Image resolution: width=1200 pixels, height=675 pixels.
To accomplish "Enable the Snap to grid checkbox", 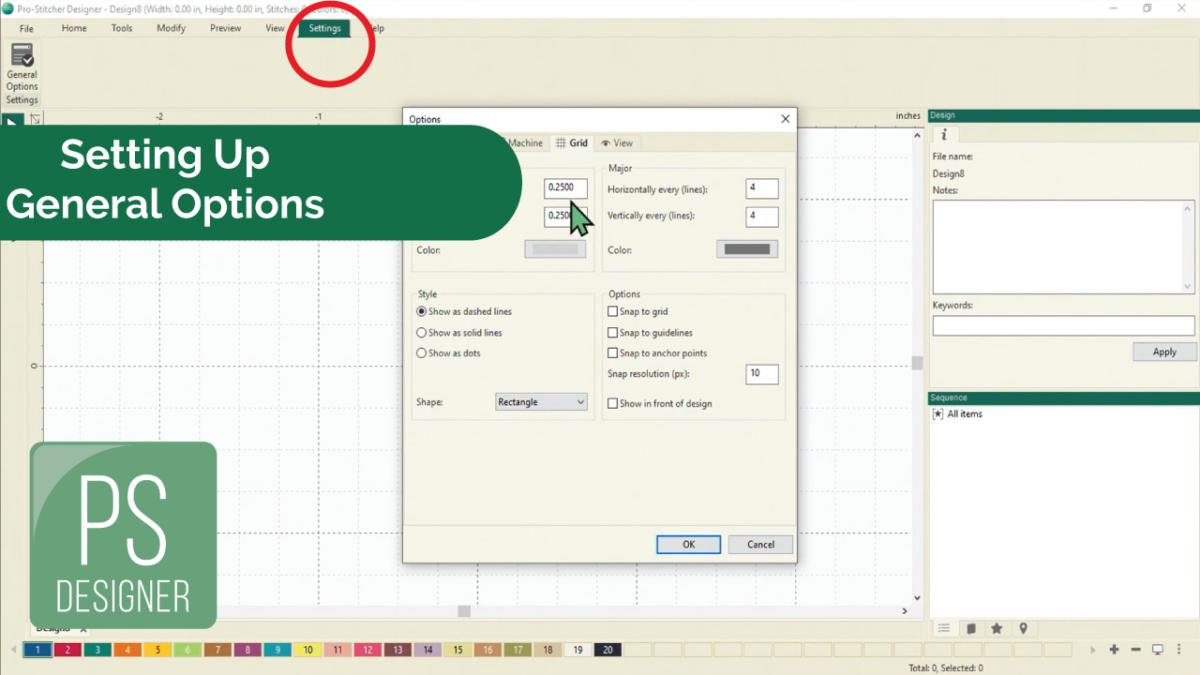I will pyautogui.click(x=614, y=312).
